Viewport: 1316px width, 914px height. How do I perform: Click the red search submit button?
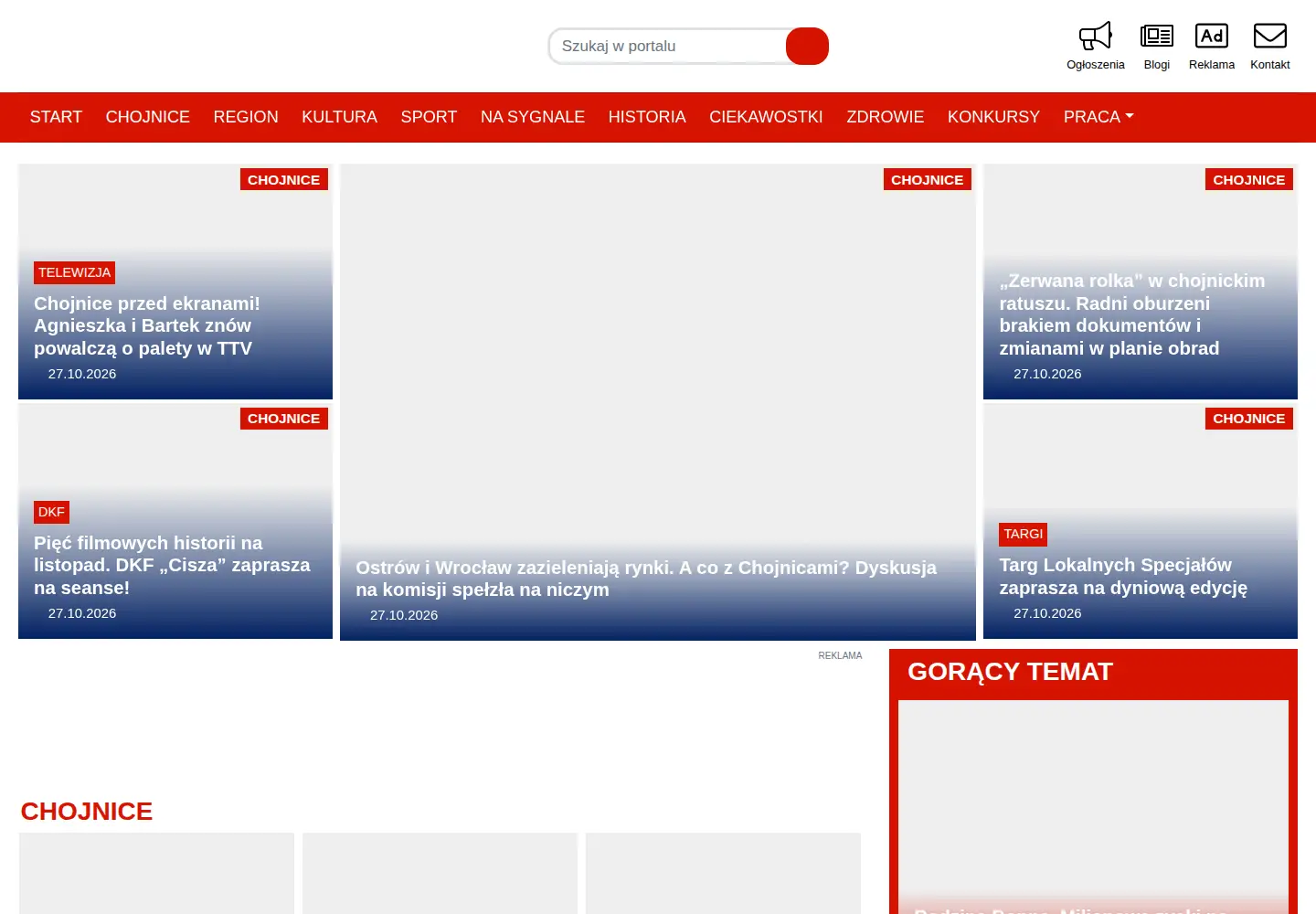[x=807, y=47]
